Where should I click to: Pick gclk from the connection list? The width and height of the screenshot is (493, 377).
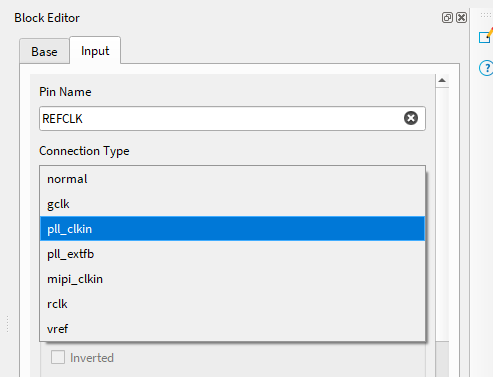tap(232, 204)
